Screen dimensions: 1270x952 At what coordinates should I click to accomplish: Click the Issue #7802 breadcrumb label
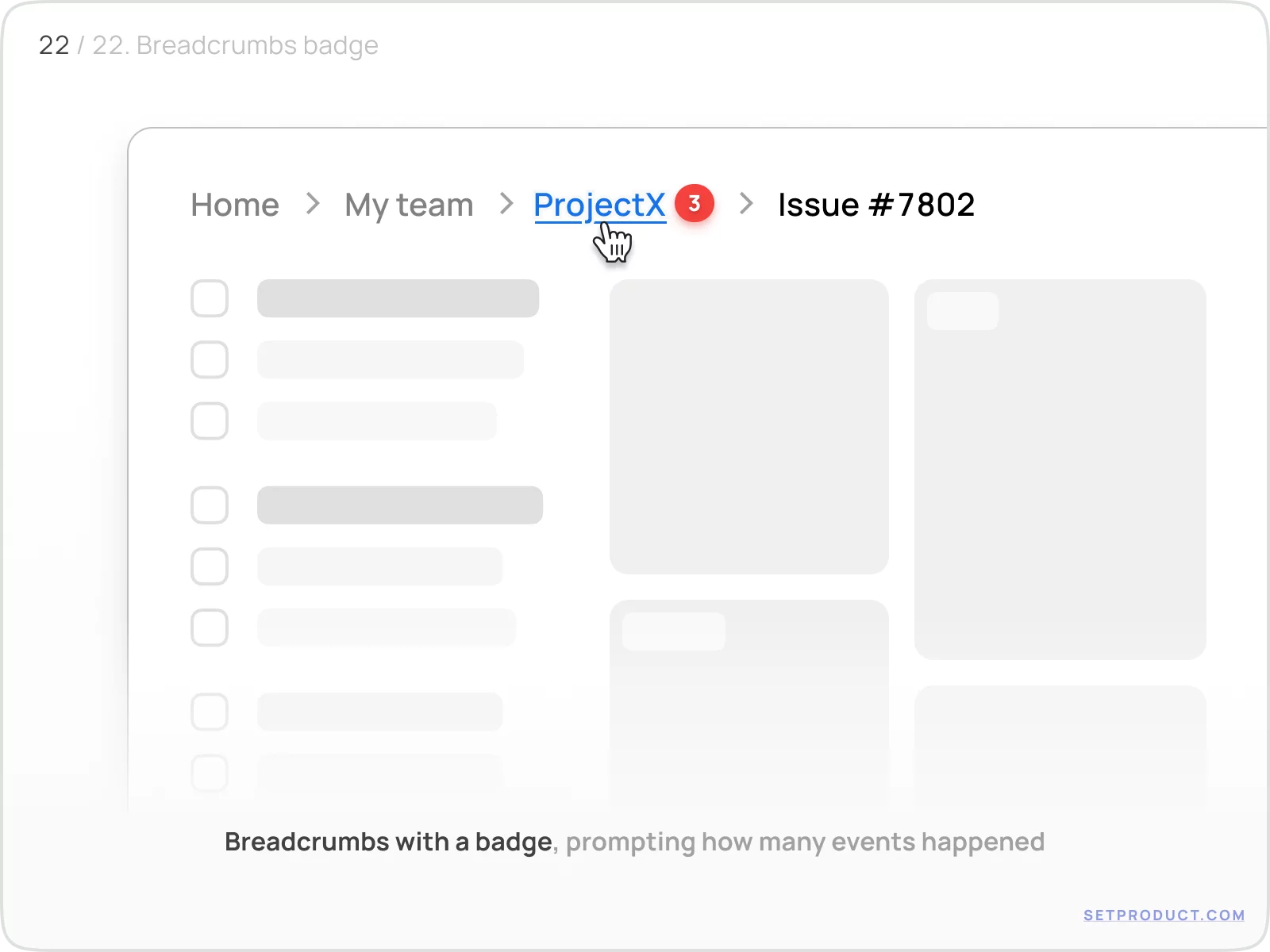[x=876, y=204]
